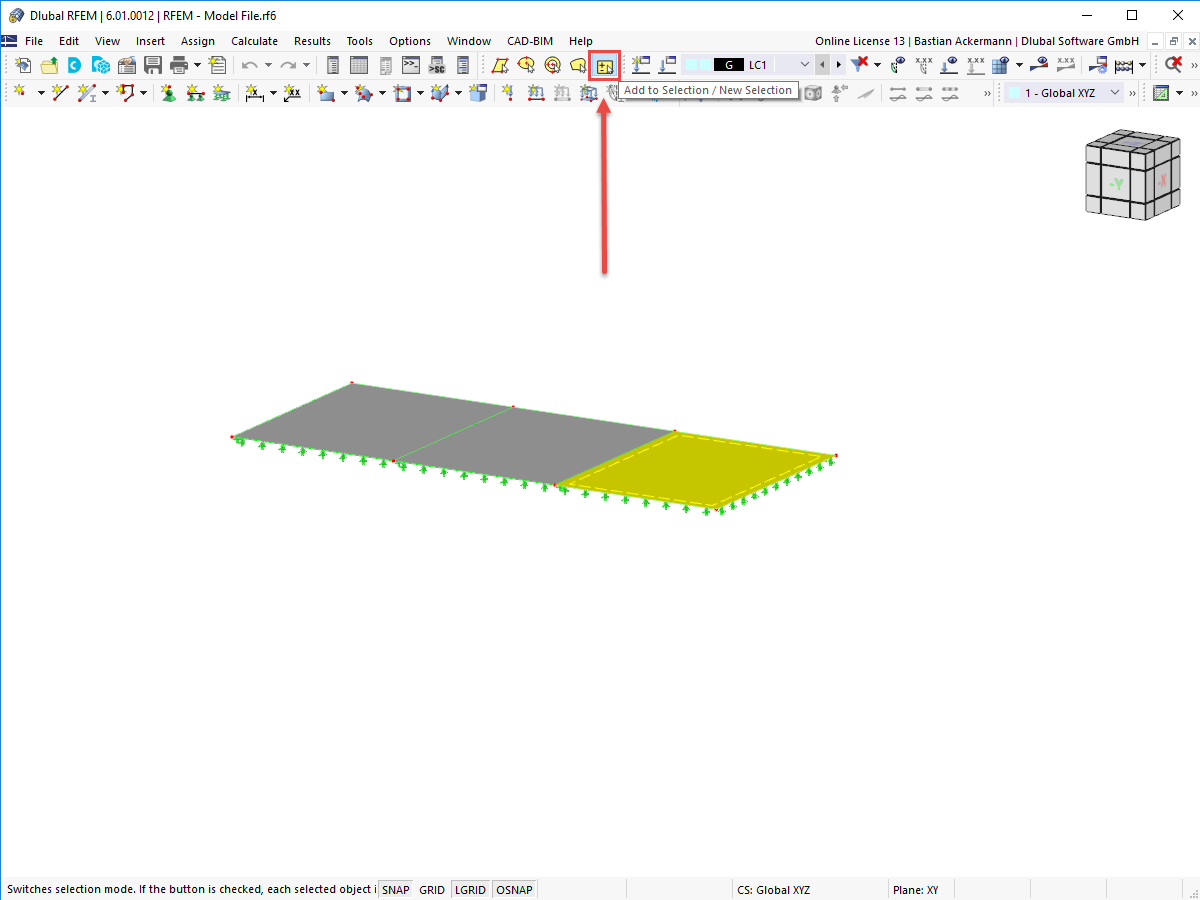Viewport: 1200px width, 900px height.
Task: Open the Insert menu
Action: [151, 41]
